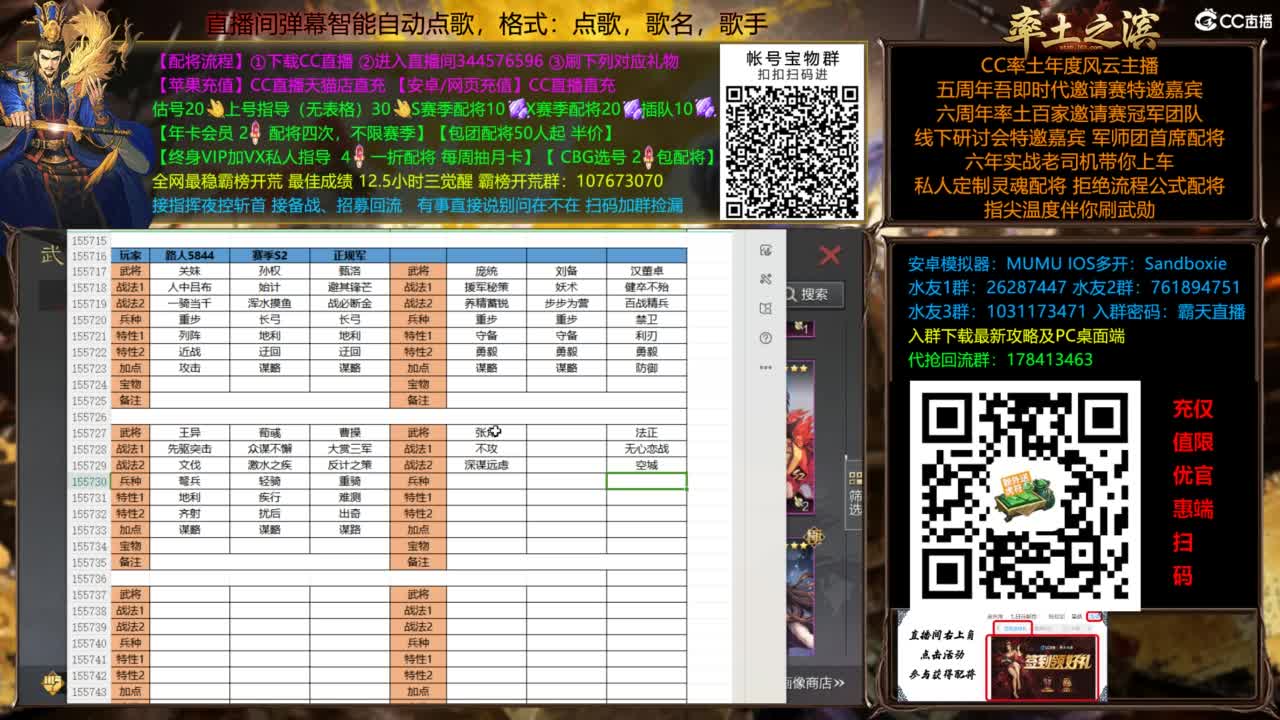Click the share tools icon below the edit icon
Image resolution: width=1280 pixels, height=720 pixels.
click(766, 280)
